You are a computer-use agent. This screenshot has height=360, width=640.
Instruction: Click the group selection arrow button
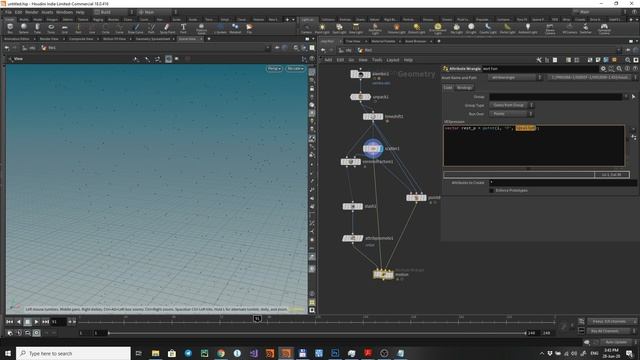pyautogui.click(x=633, y=97)
